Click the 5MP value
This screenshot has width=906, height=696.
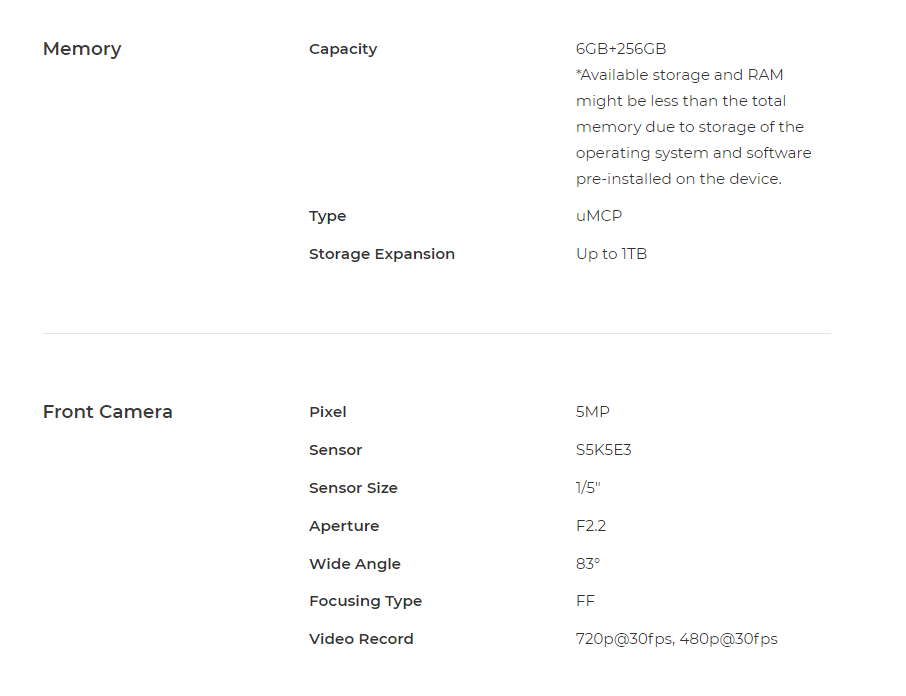point(592,412)
